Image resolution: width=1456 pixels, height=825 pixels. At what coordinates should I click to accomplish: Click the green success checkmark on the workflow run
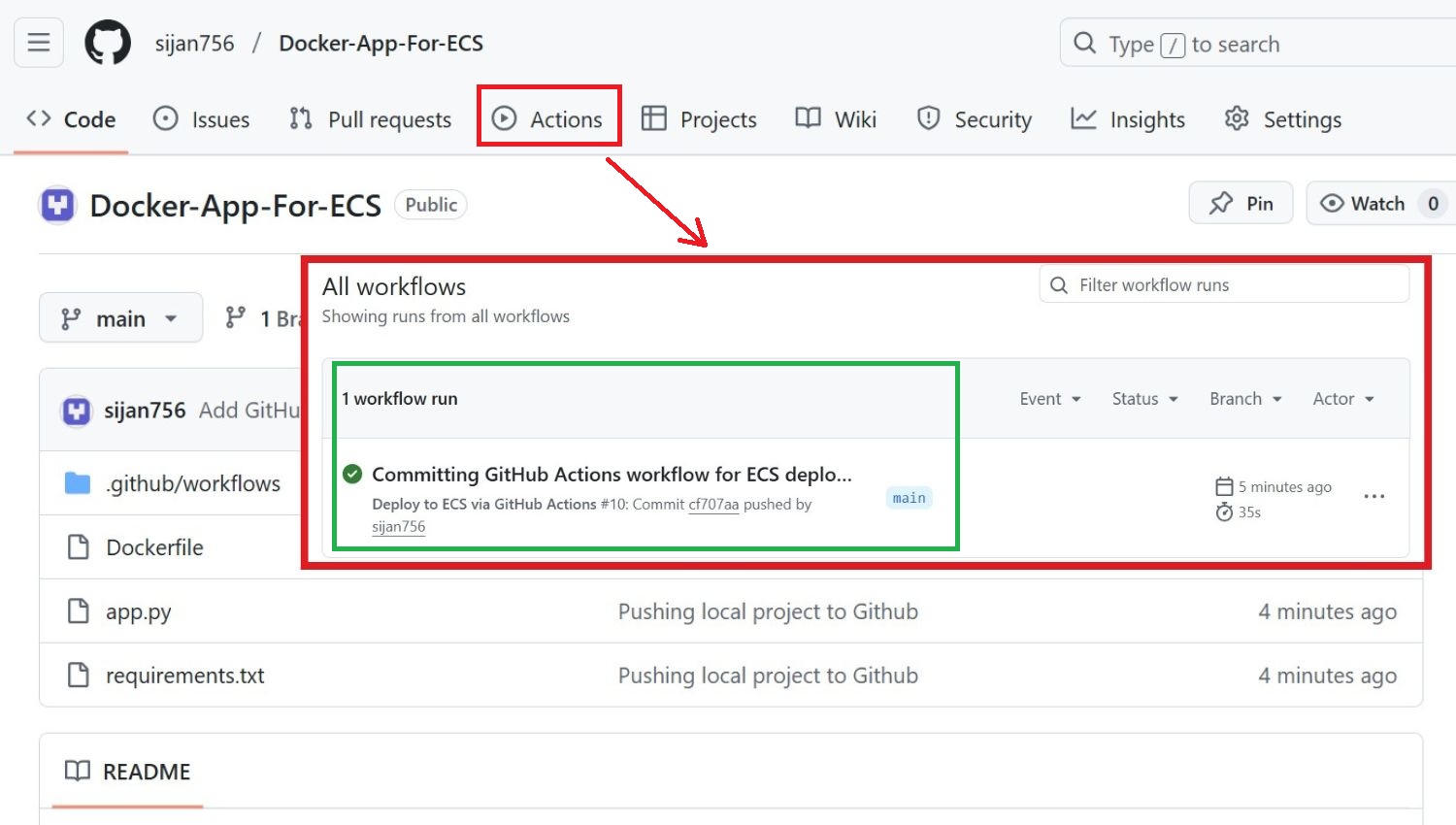point(352,475)
